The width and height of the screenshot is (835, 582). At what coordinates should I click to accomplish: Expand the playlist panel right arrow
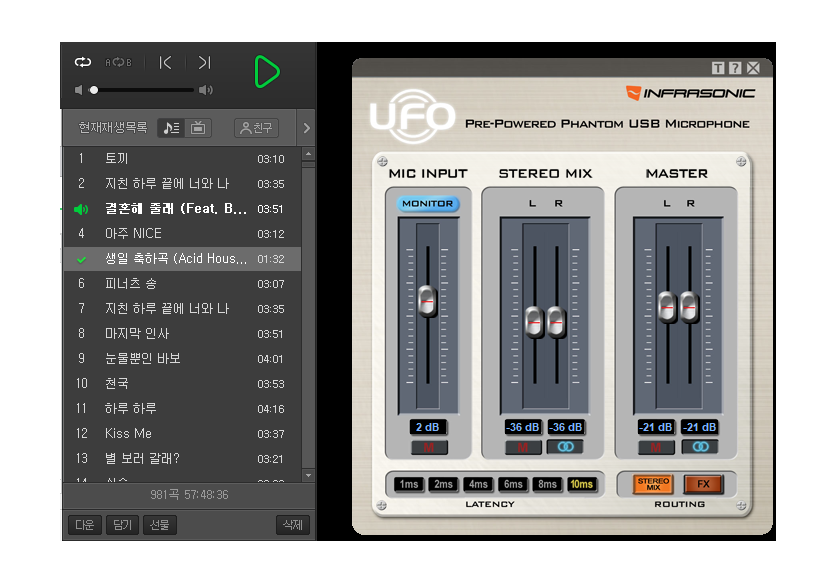pyautogui.click(x=306, y=128)
